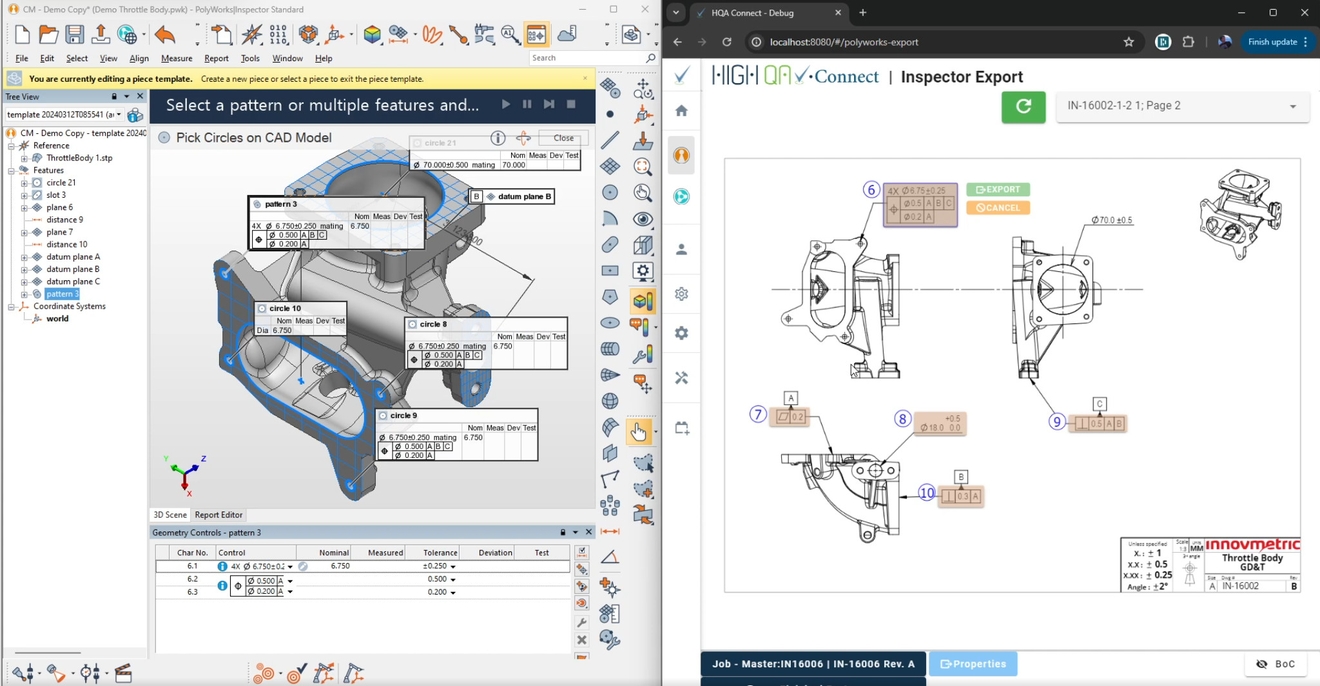Click the eye view icon in right toolbar
1320x686 pixels.
(643, 219)
